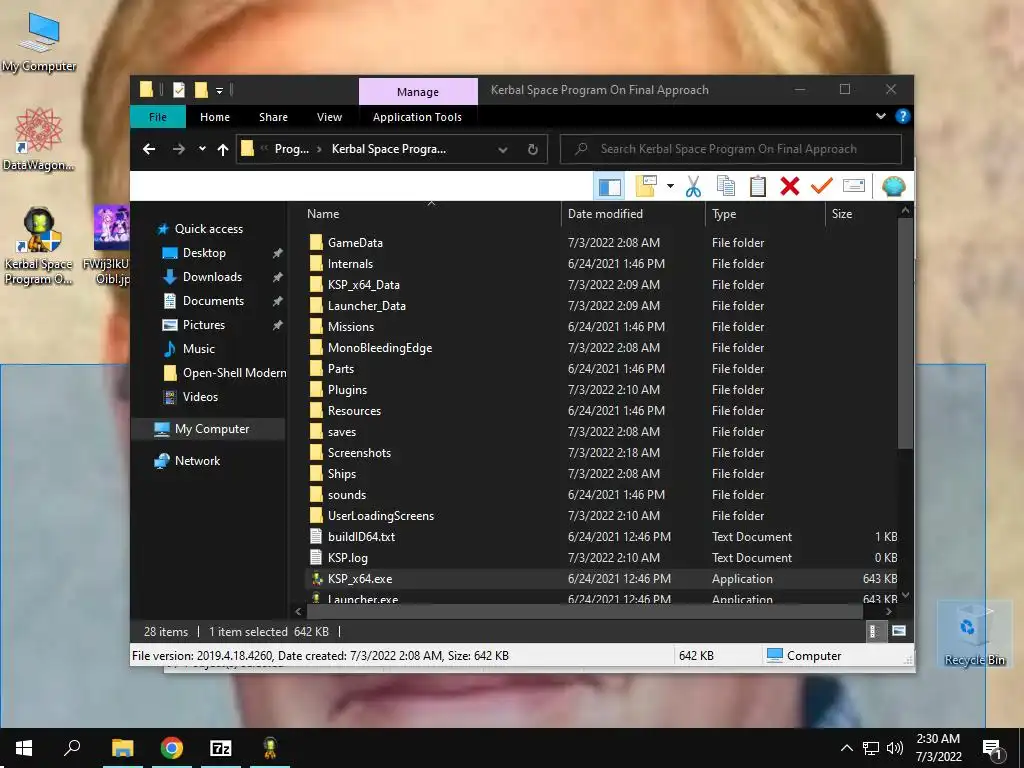Open 7-Zip from the taskbar

click(221, 748)
